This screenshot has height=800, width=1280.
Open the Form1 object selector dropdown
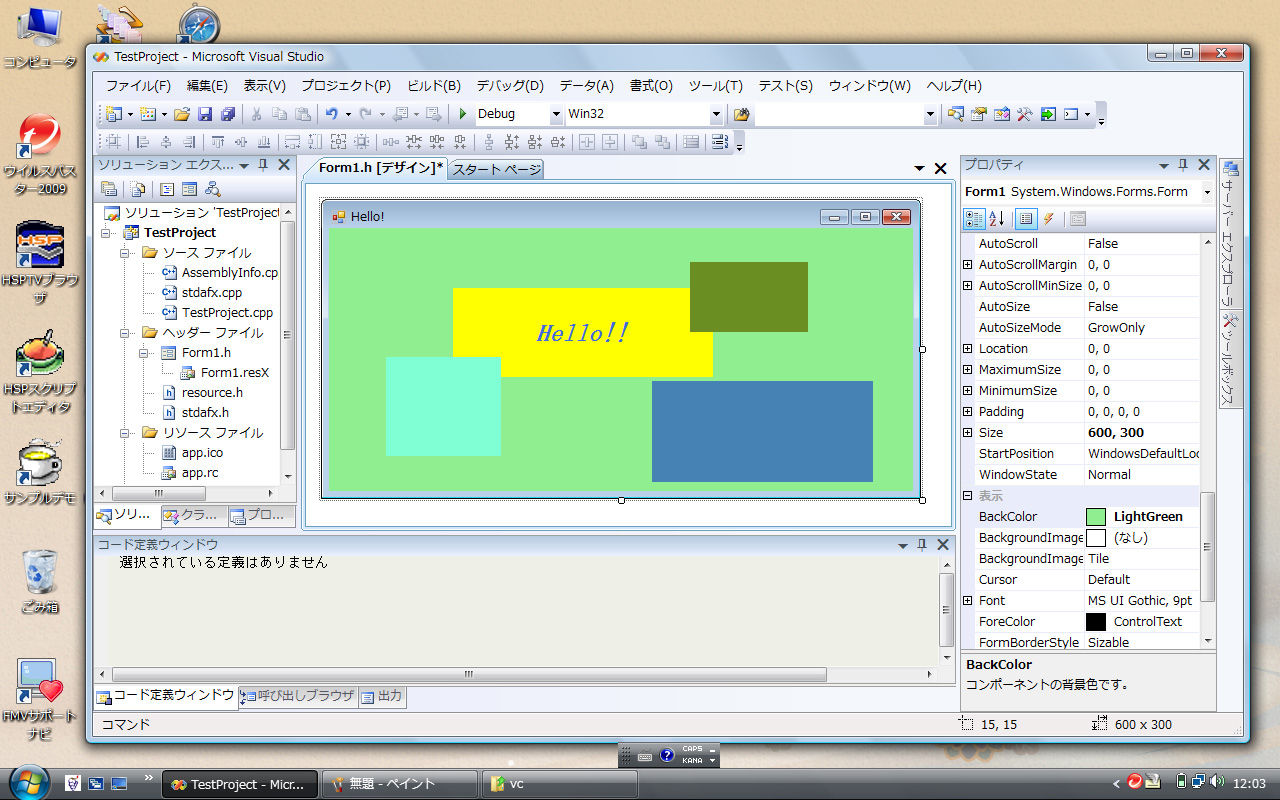click(x=1207, y=191)
